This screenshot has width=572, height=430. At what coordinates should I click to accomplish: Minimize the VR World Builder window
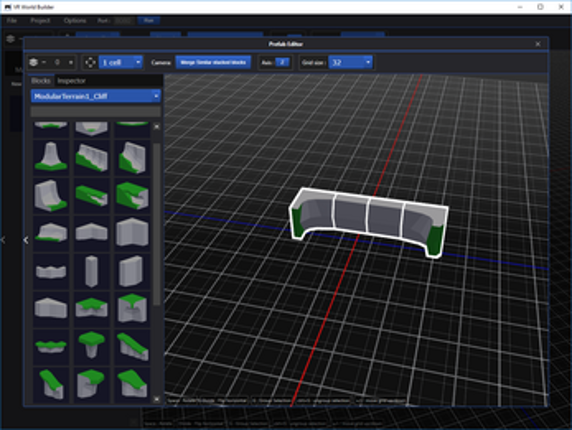520,7
